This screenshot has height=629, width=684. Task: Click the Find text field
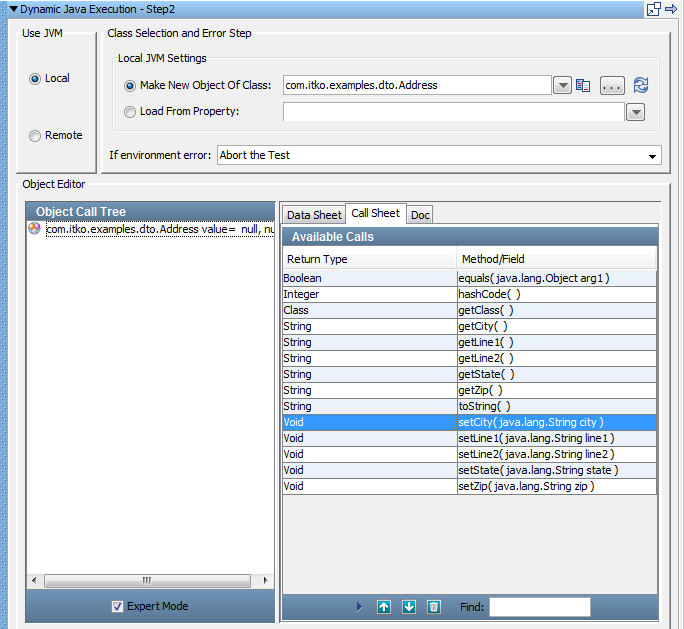coord(539,607)
